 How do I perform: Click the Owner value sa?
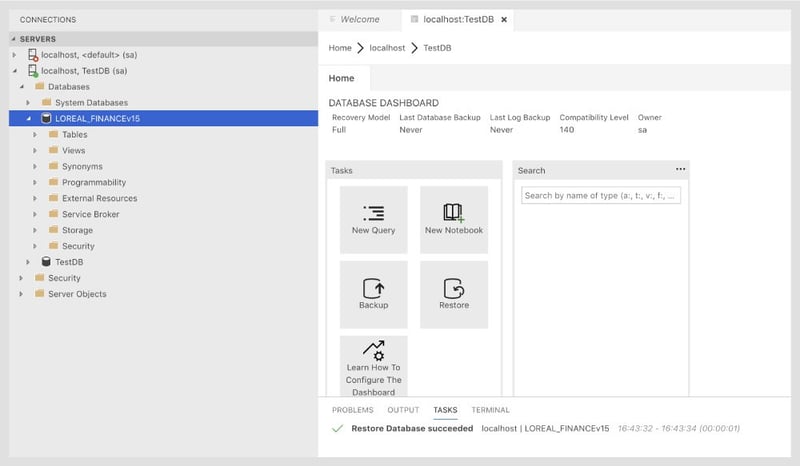point(642,130)
